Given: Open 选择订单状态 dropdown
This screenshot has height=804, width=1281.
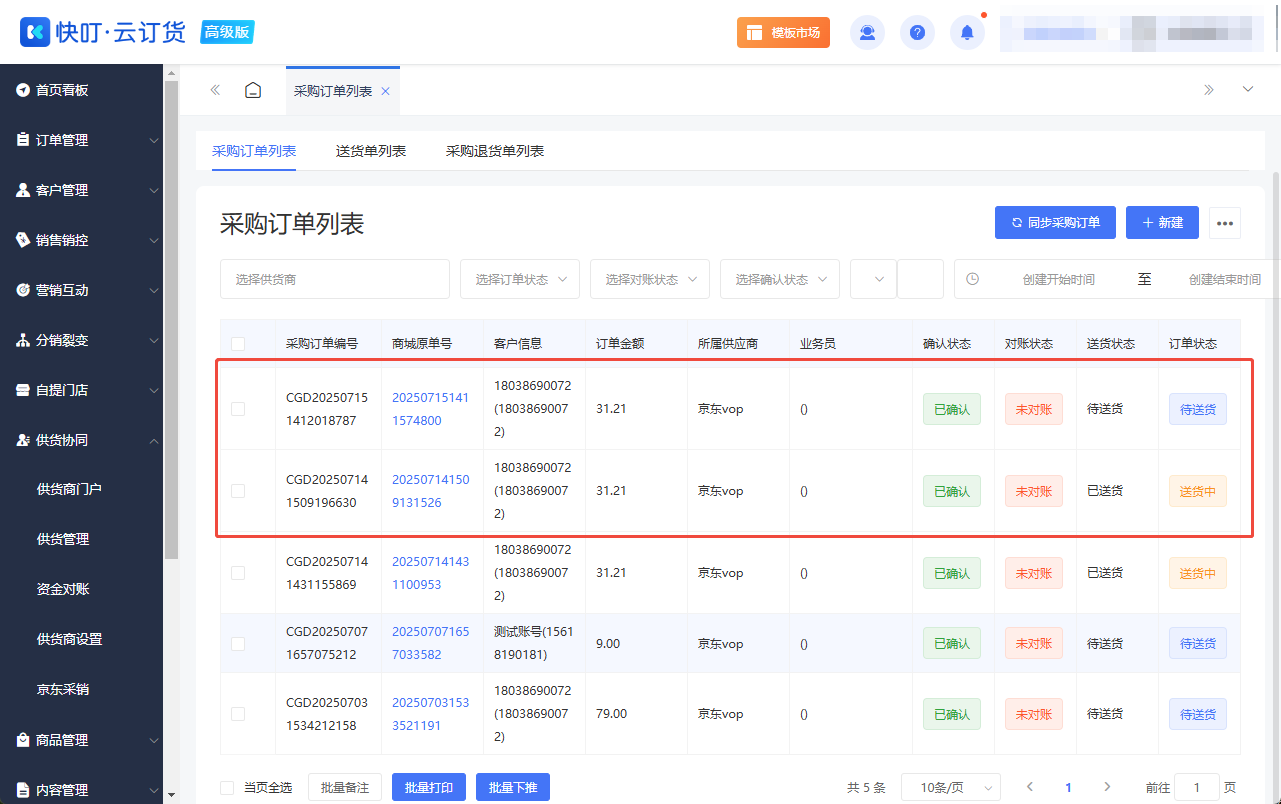Looking at the screenshot, I should (x=520, y=279).
